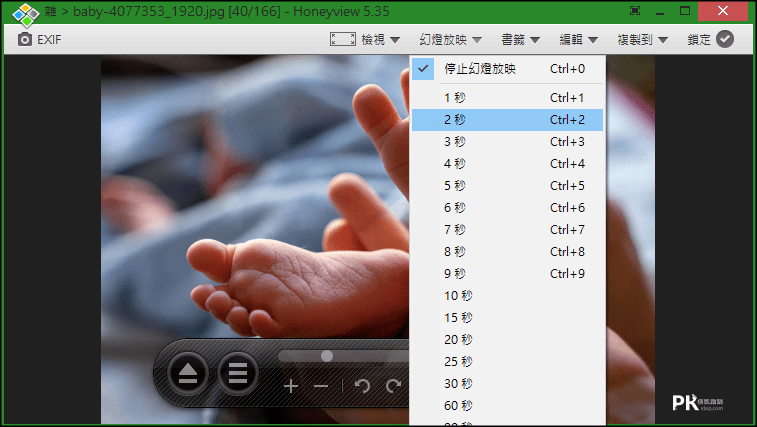Click the fit-to-window view icon
The image size is (757, 427).
[x=343, y=39]
